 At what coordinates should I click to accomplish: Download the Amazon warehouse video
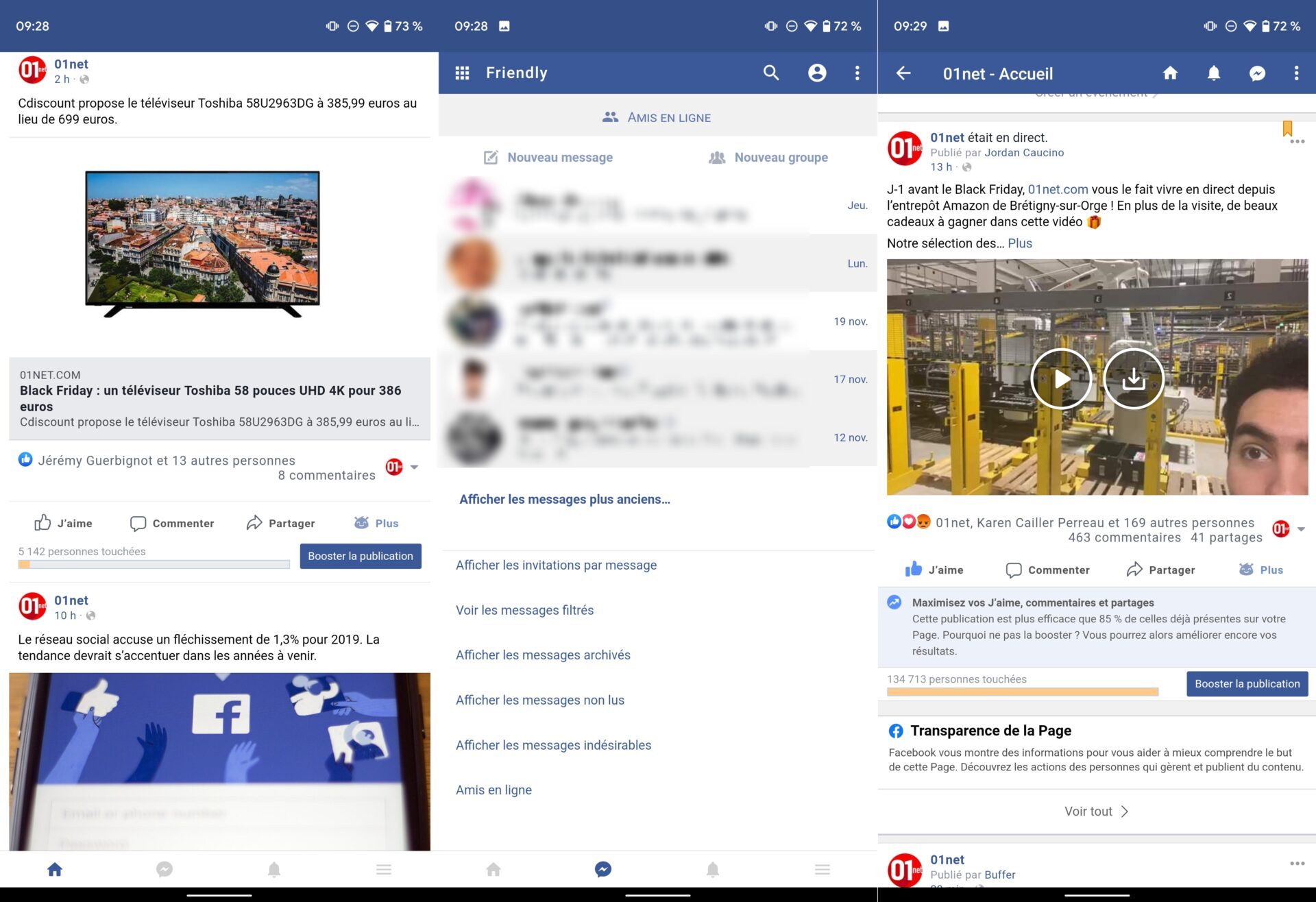tap(1134, 378)
